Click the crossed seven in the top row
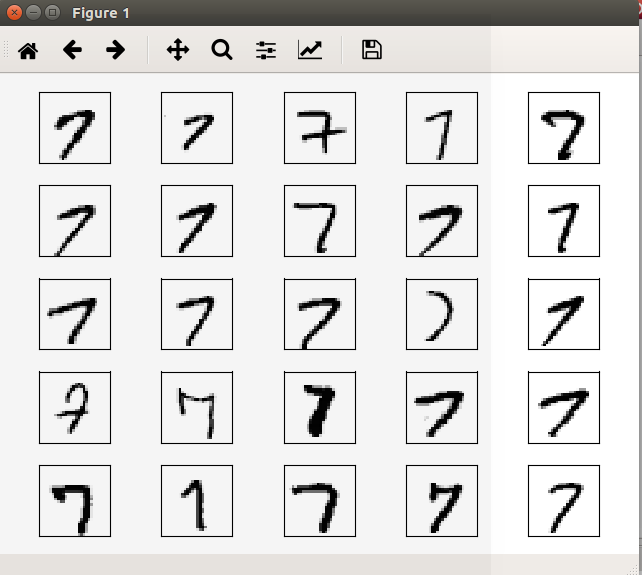The image size is (642, 575). (x=320, y=128)
